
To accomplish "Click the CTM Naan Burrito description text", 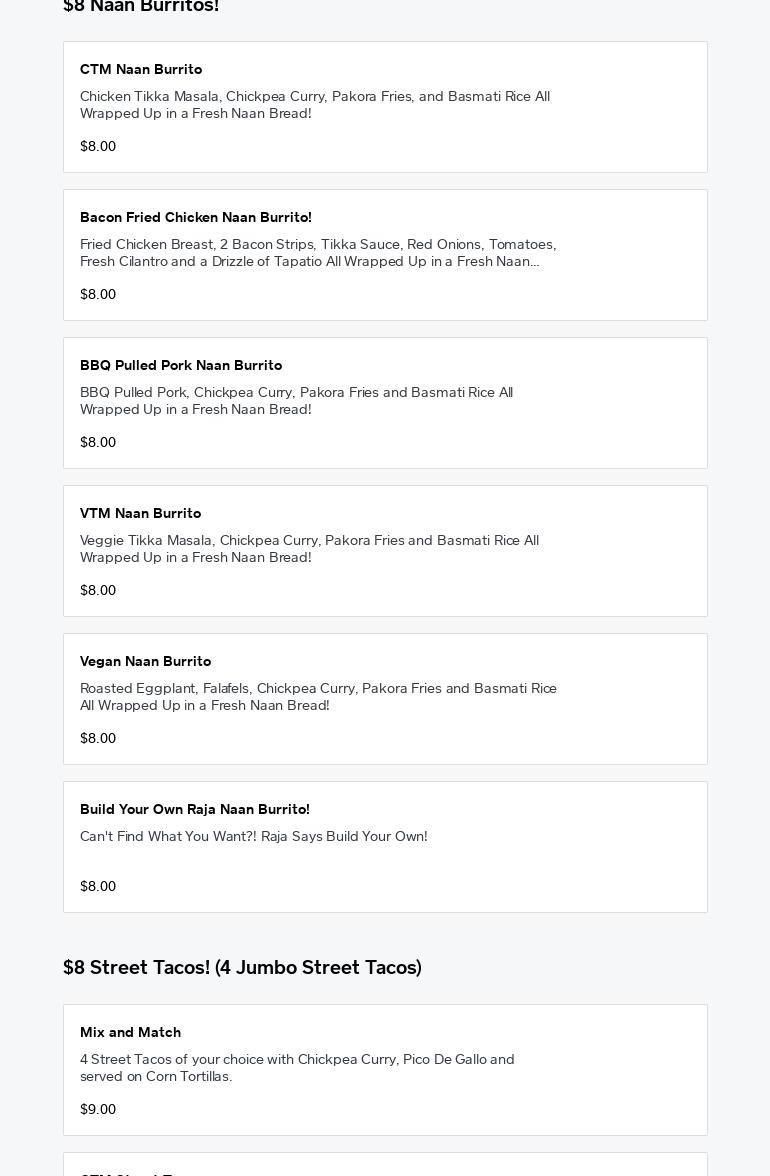I will point(315,105).
